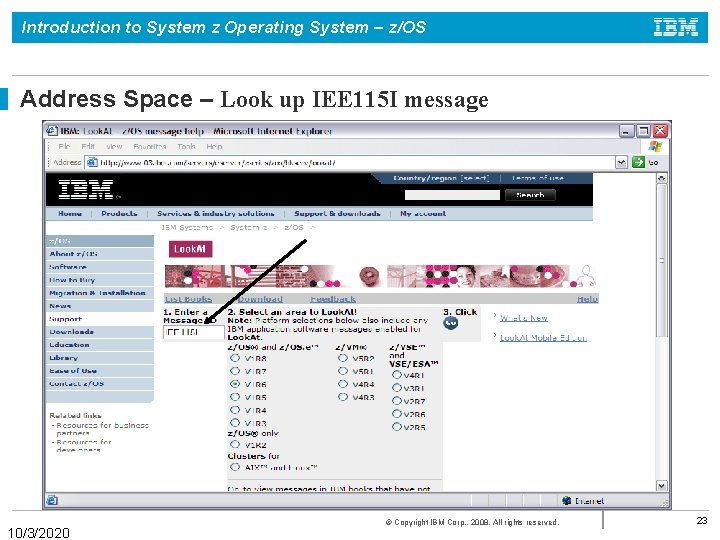Image resolution: width=720 pixels, height=540 pixels.
Task: Click the IBM site search text box
Action: click(x=452, y=195)
